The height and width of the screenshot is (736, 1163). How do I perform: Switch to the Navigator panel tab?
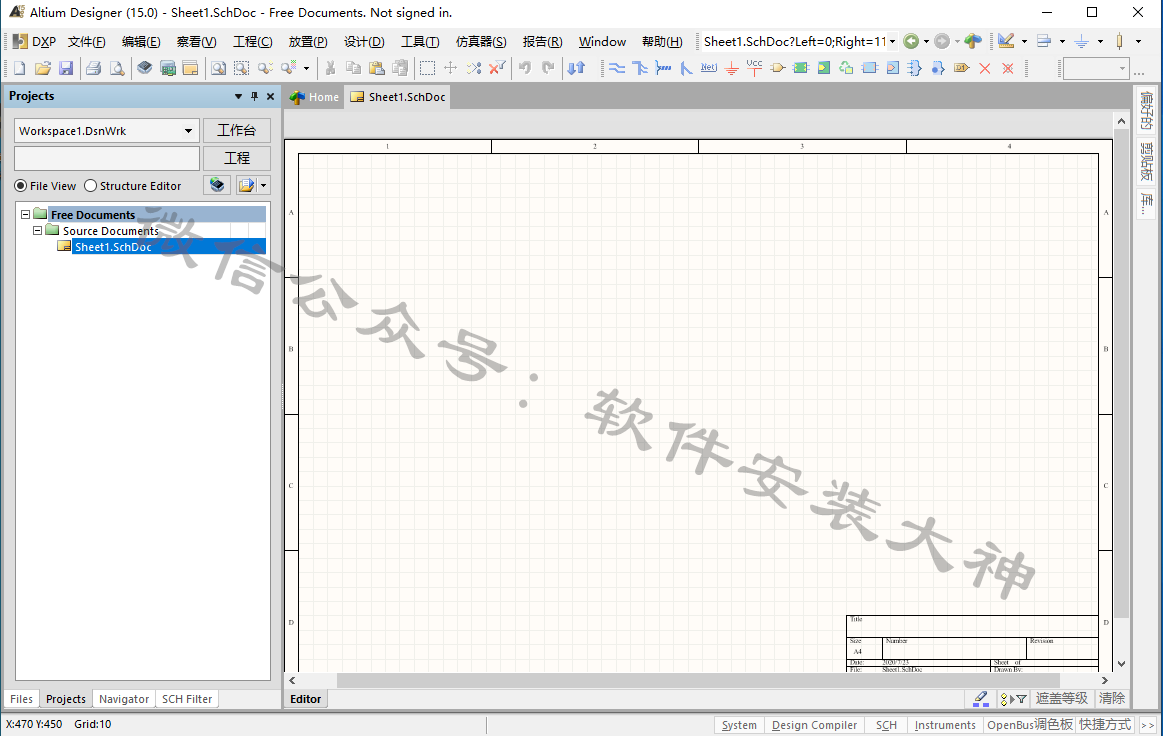124,699
